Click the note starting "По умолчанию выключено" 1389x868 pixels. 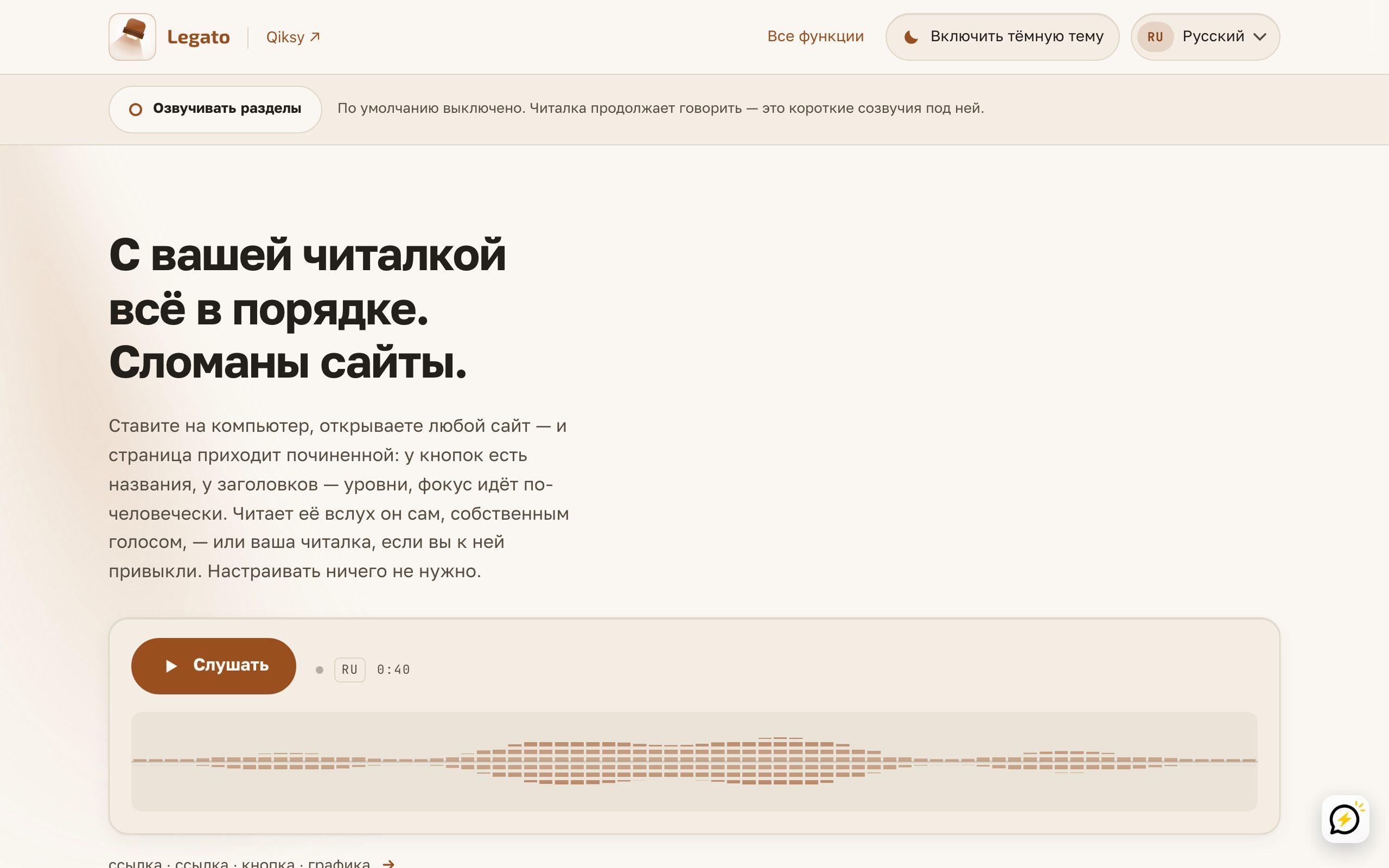tap(660, 108)
